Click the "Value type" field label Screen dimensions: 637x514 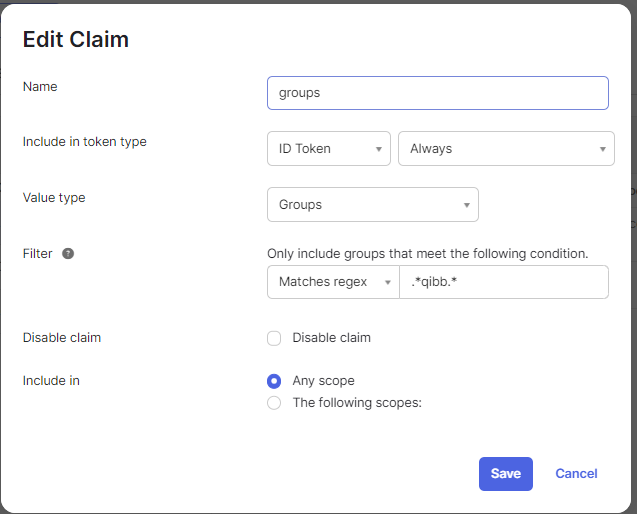click(54, 198)
